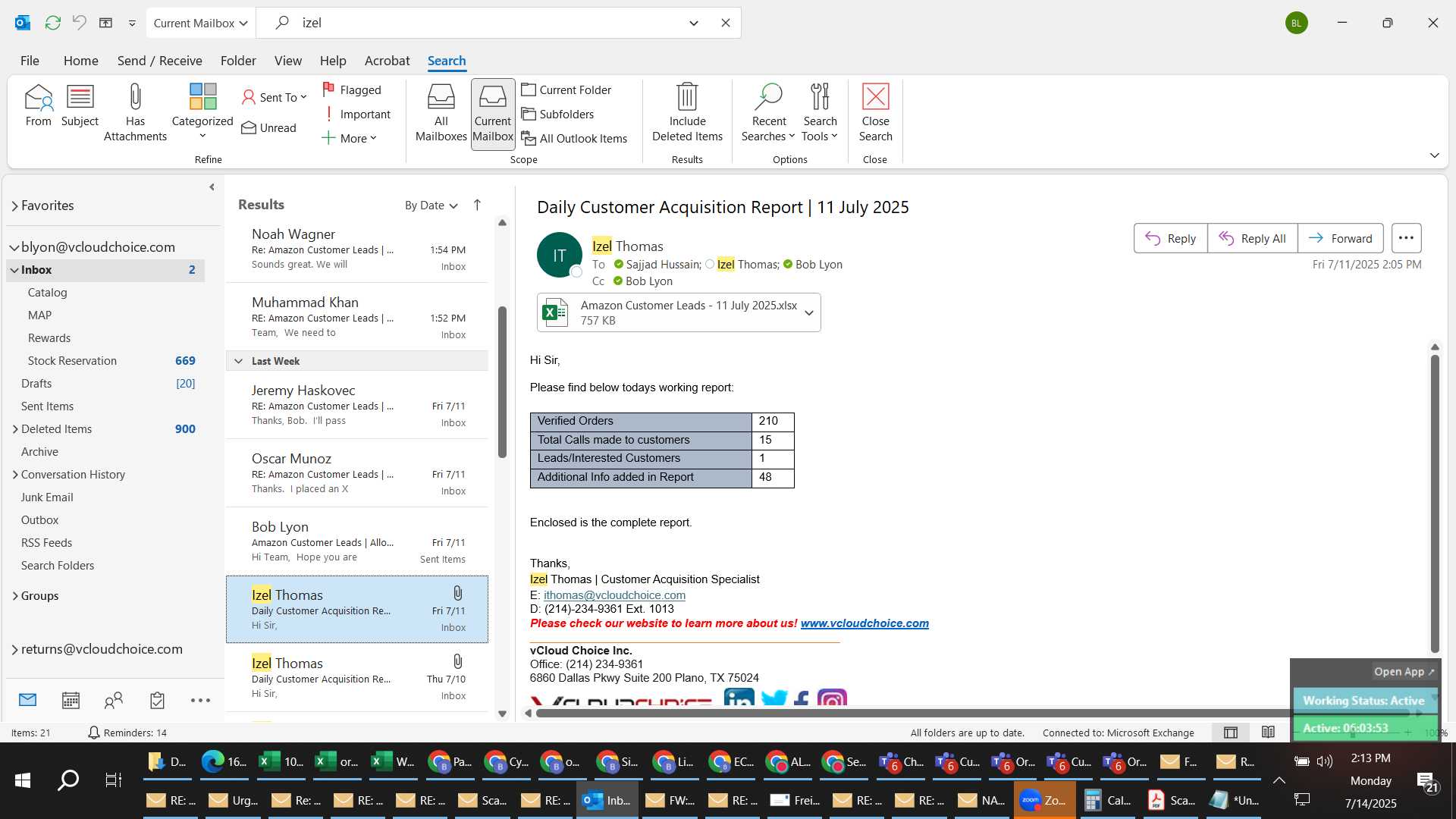
Task: Filter search by From sender
Action: [x=38, y=106]
